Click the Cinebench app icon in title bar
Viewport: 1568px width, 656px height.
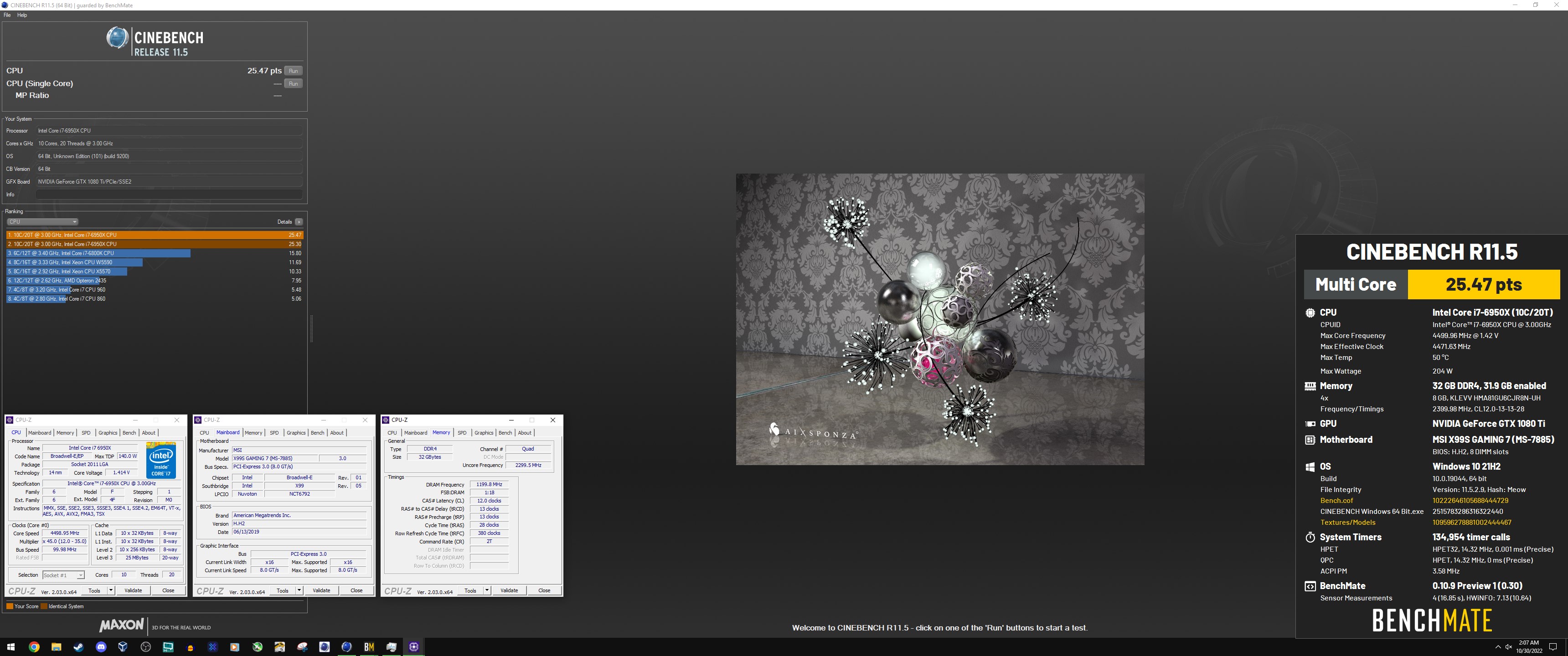pyautogui.click(x=5, y=5)
